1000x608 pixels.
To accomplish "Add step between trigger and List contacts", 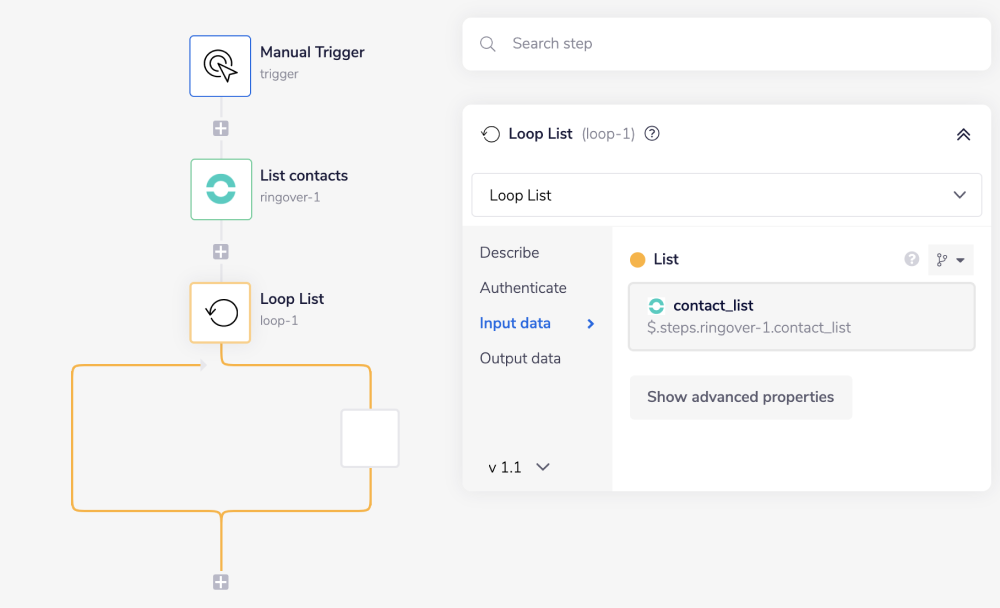I will click(221, 128).
